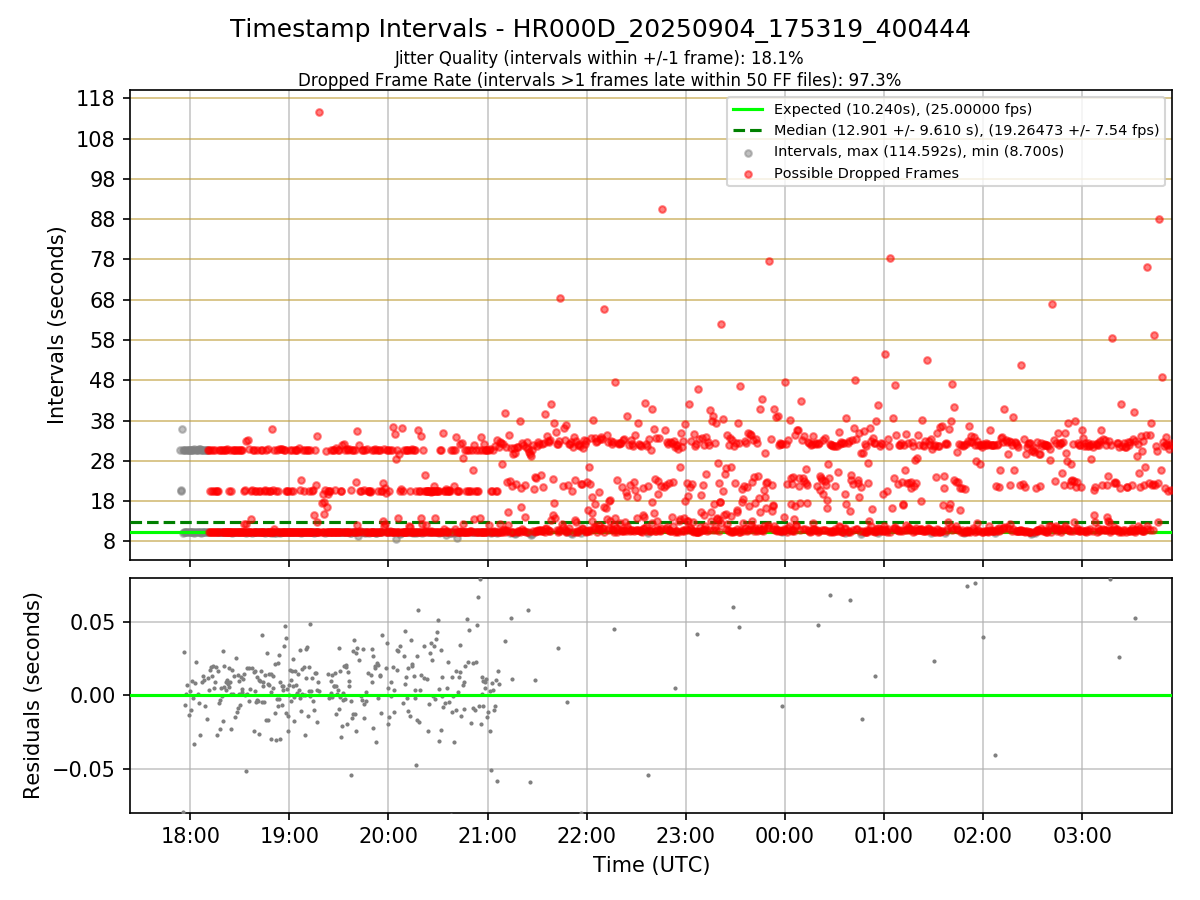This screenshot has width=1200, height=900.
Task: Click the dashed dark-green line sample in the legend
Action: coord(749,130)
